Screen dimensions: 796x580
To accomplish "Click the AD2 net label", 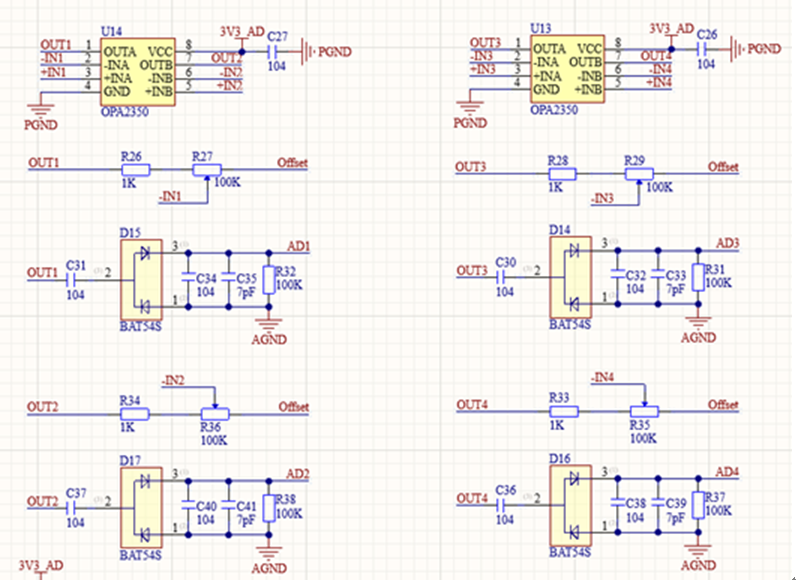I will click(298, 474).
